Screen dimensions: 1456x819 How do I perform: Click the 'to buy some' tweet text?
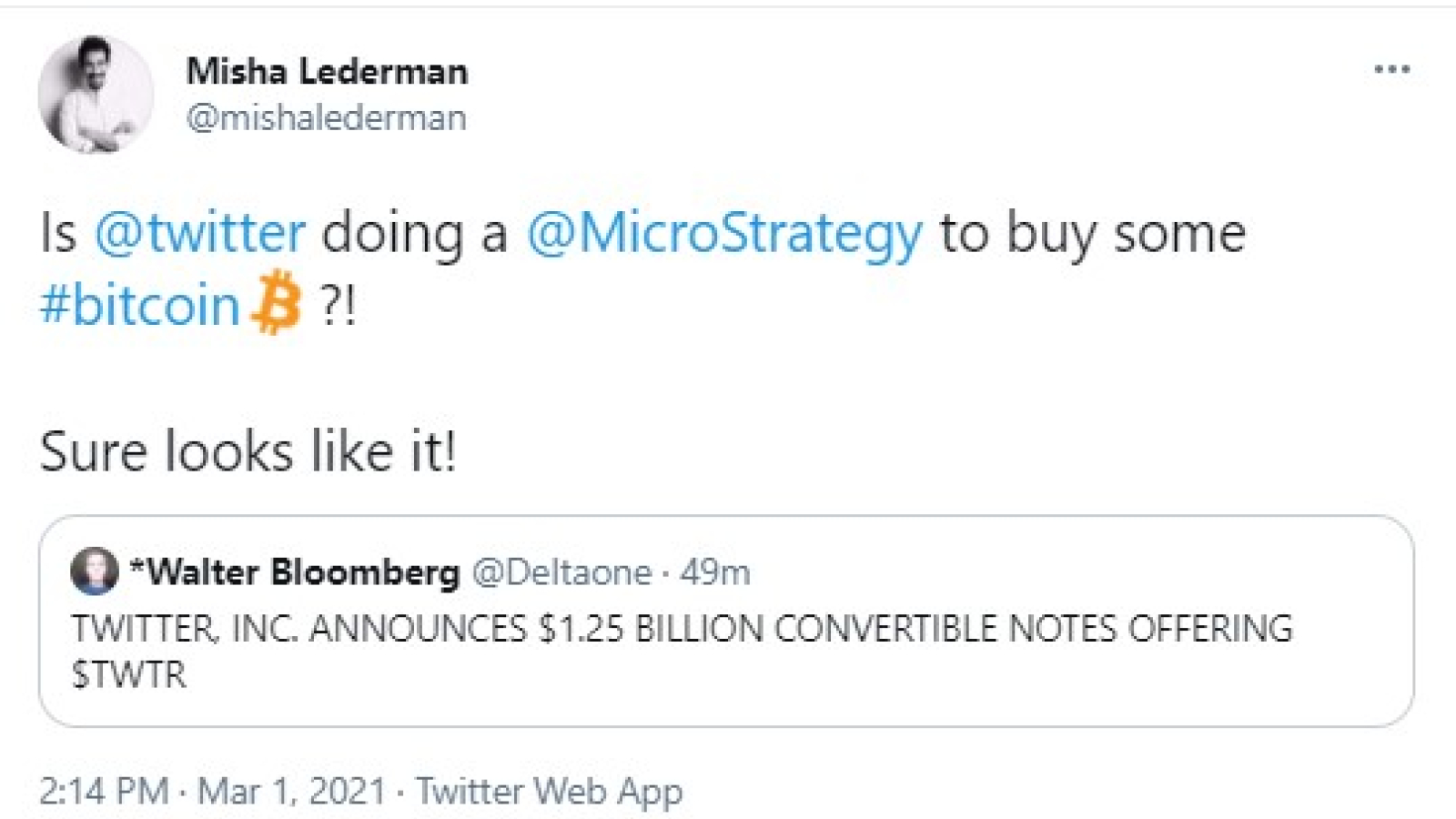(x=1092, y=234)
